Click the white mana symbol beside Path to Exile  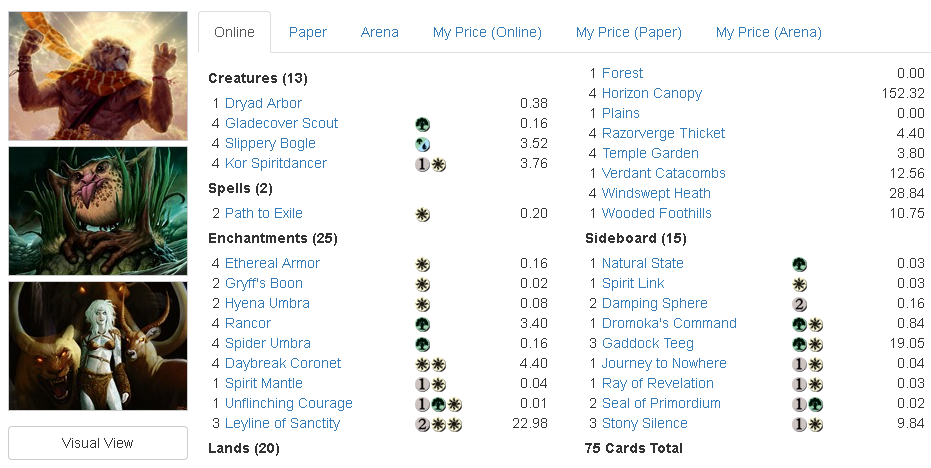click(x=423, y=214)
